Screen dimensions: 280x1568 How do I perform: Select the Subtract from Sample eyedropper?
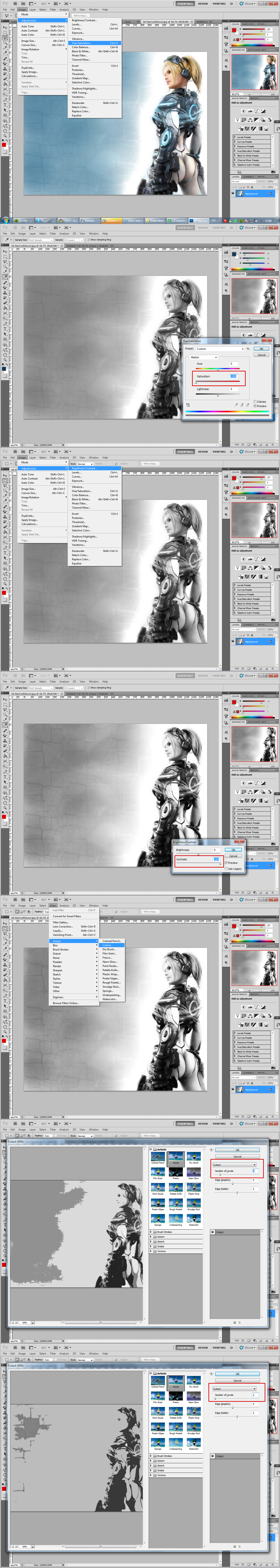coord(247,404)
